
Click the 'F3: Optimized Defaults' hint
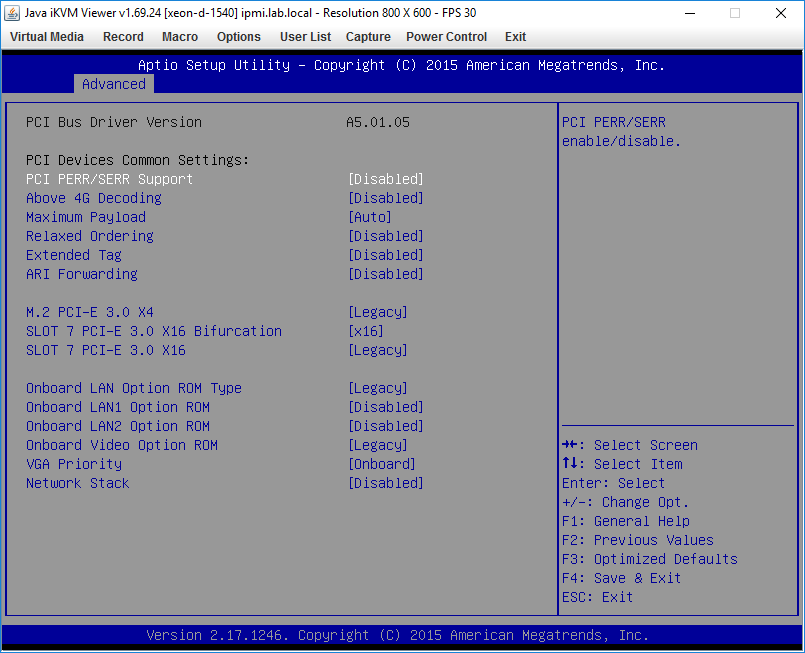[x=650, y=559]
